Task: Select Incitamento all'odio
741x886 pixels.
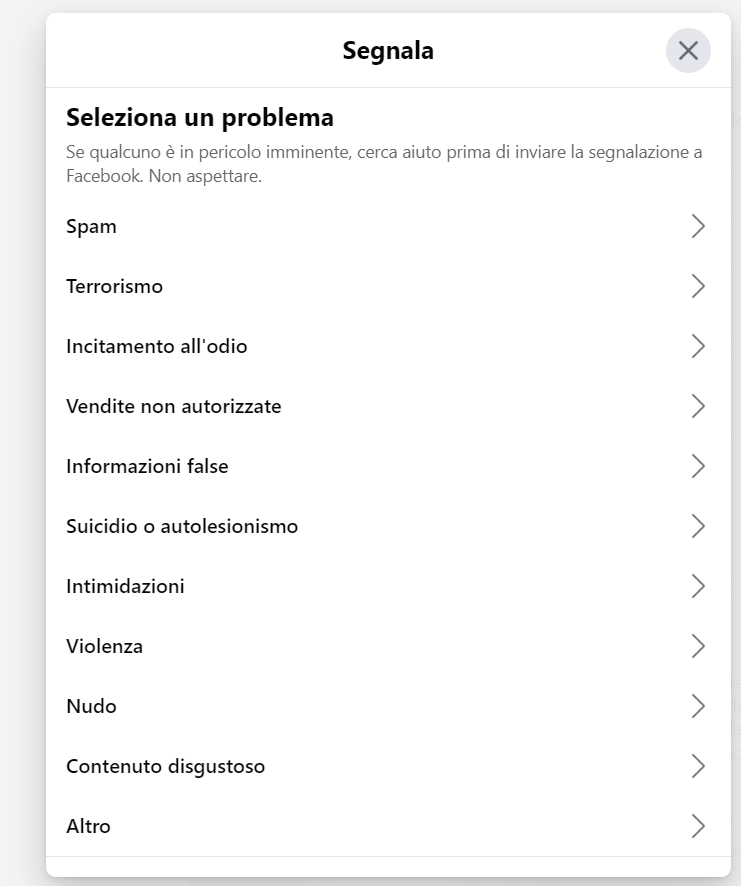Action: [155, 346]
